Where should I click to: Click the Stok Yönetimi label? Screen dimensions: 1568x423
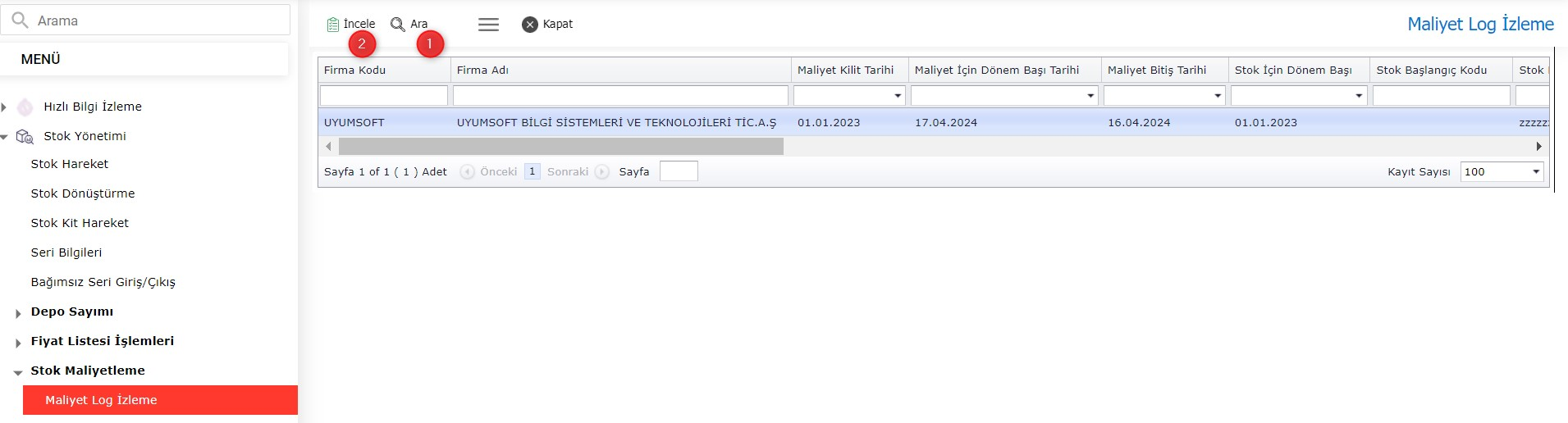pyautogui.click(x=85, y=136)
